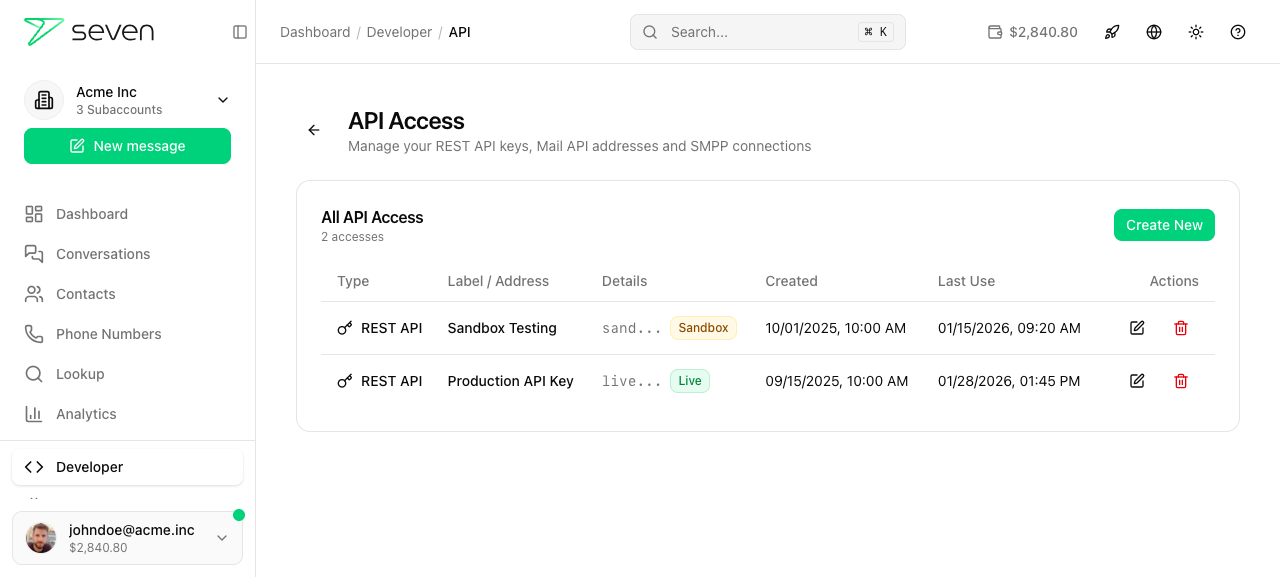
Task: Click the Details column header
Action: pos(624,281)
